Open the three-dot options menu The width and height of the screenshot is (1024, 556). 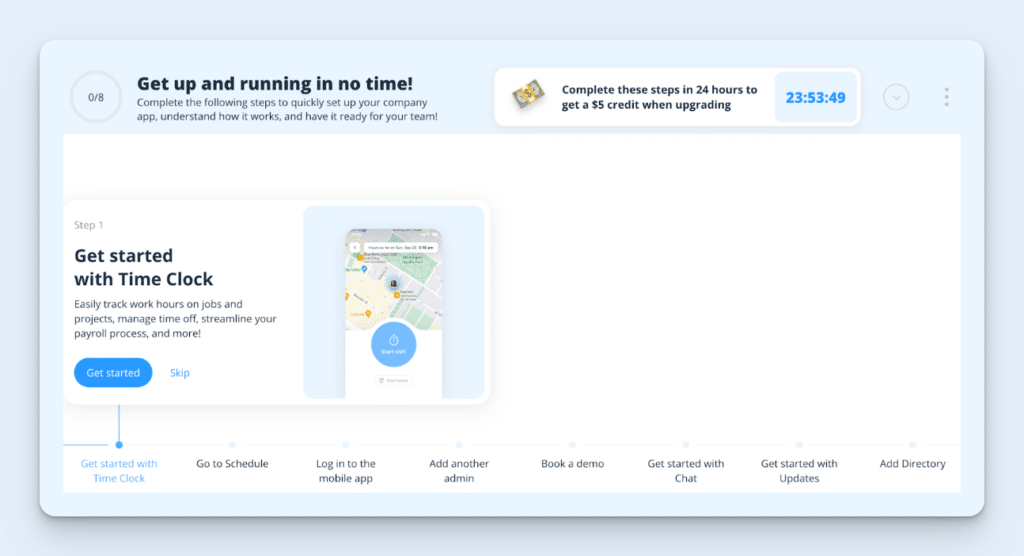point(946,97)
